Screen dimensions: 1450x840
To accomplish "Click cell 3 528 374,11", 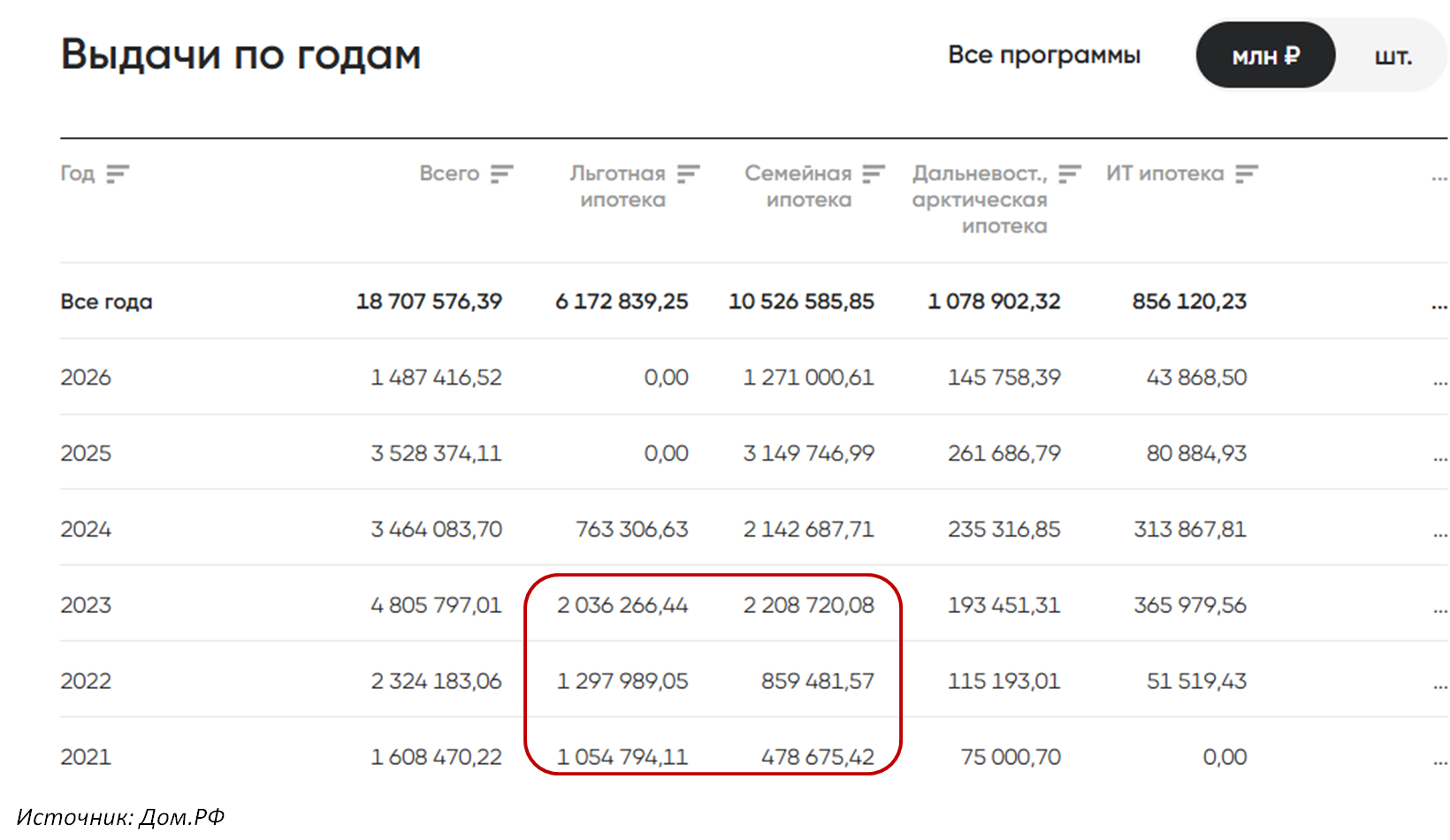I will click(436, 454).
